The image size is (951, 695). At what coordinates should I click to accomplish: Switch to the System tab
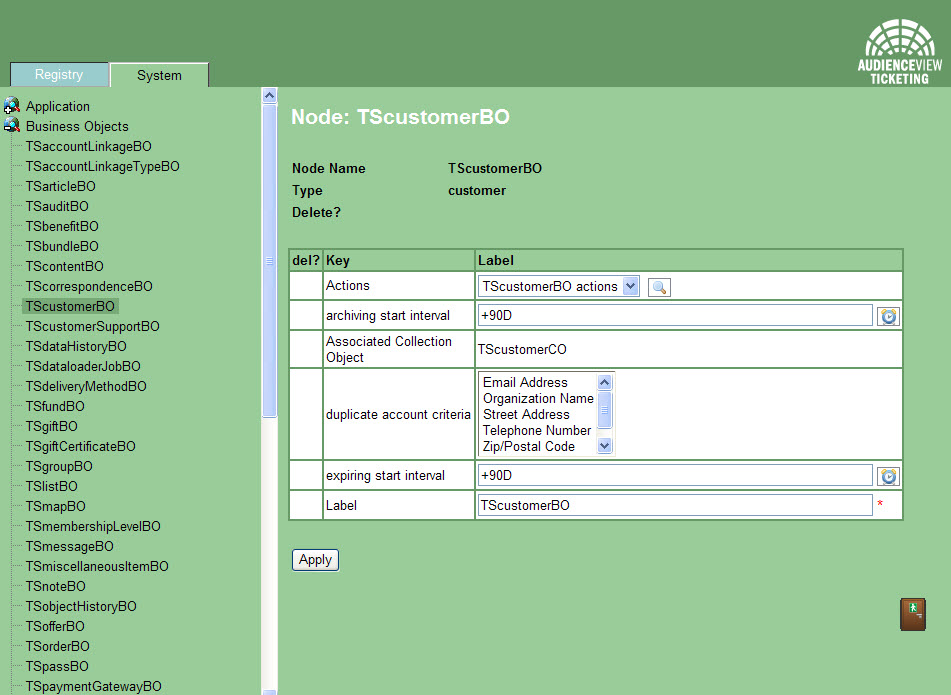pos(160,75)
